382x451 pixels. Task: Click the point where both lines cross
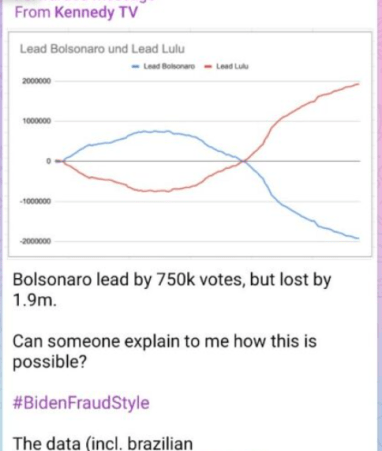point(245,161)
